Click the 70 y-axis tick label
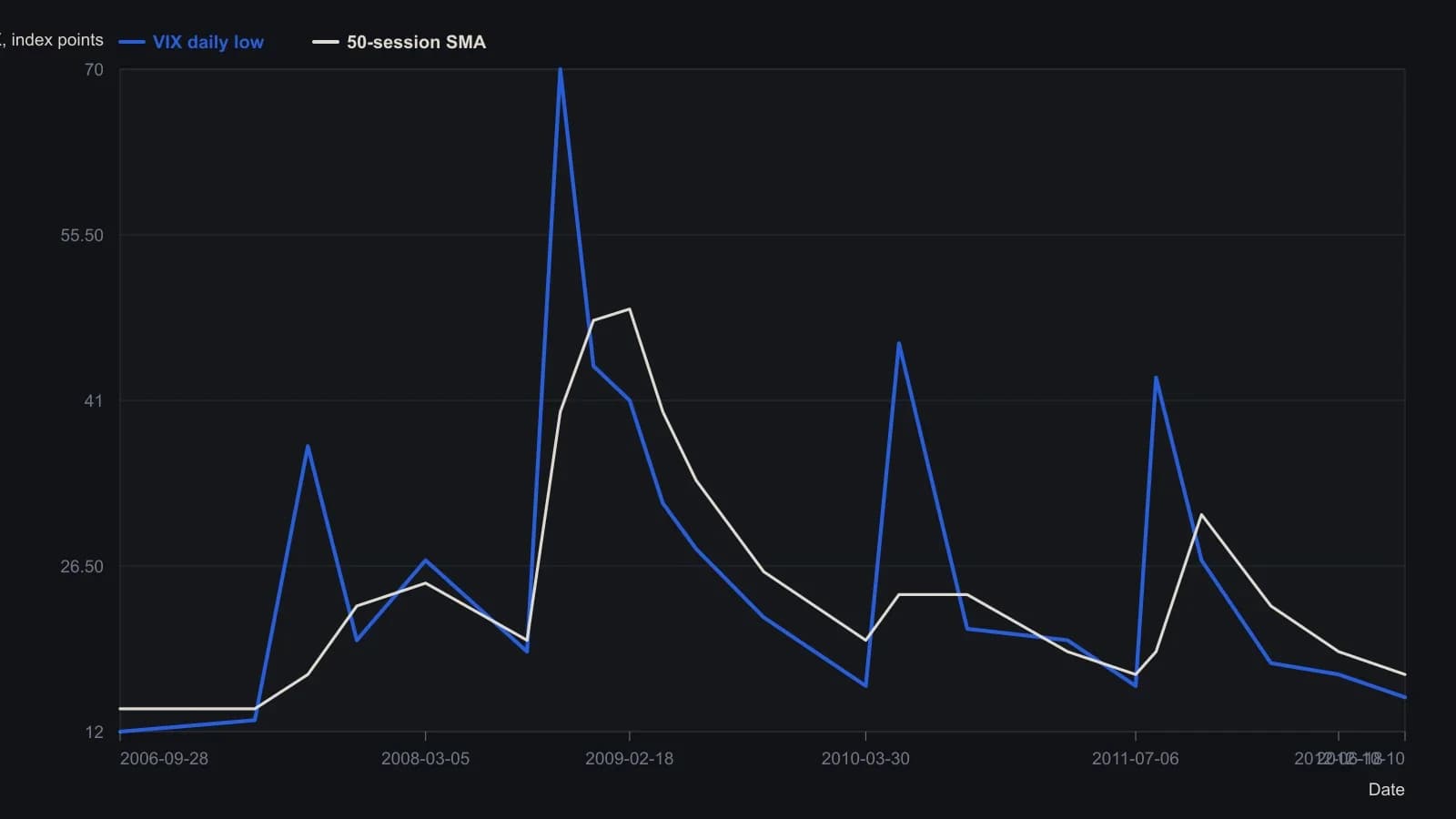This screenshot has height=819, width=1456. [x=94, y=70]
